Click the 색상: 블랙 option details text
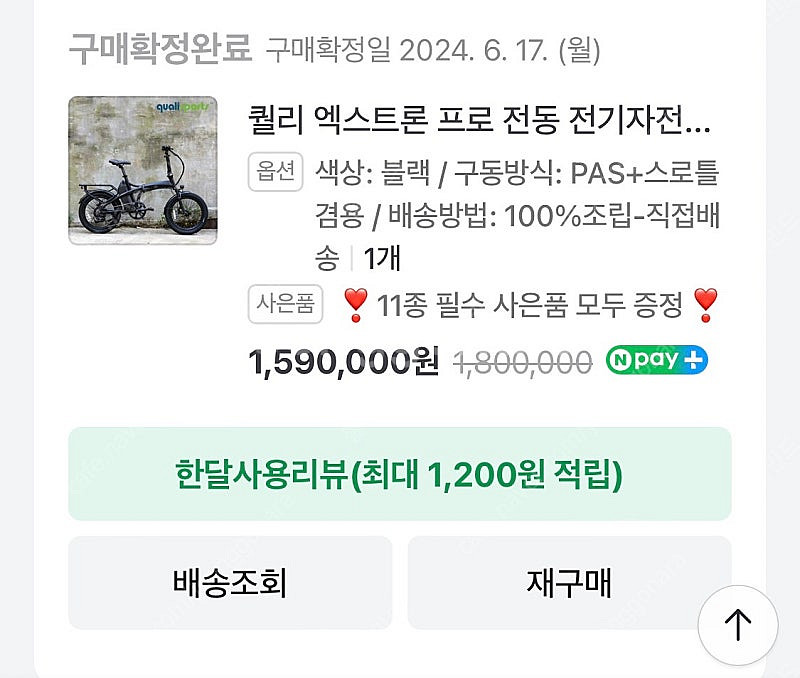 pyautogui.click(x=373, y=174)
